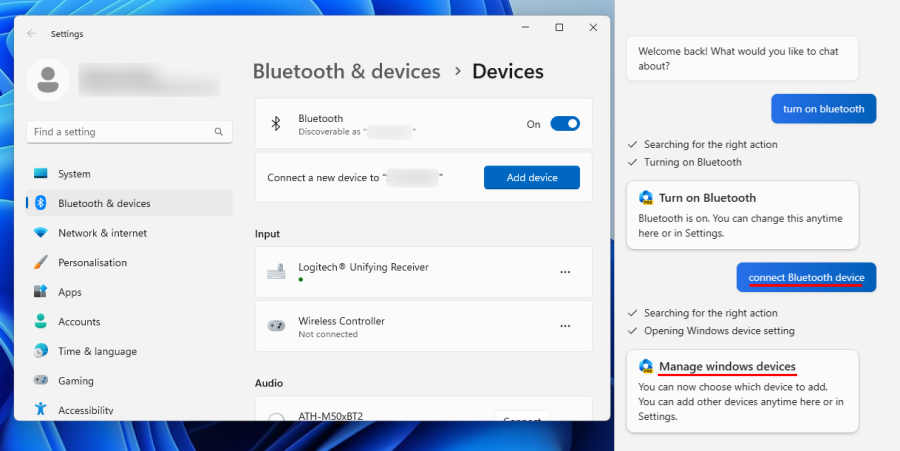Open the Accounts settings page
Image resolution: width=900 pixels, height=451 pixels.
pyautogui.click(x=79, y=322)
